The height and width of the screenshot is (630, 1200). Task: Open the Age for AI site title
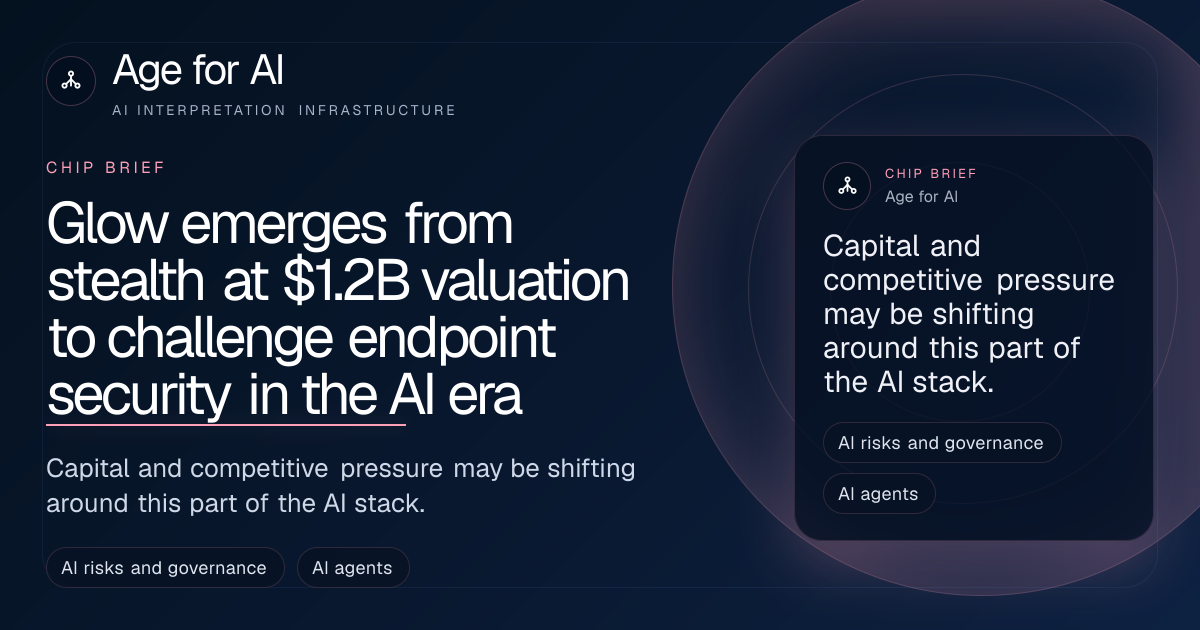click(199, 71)
